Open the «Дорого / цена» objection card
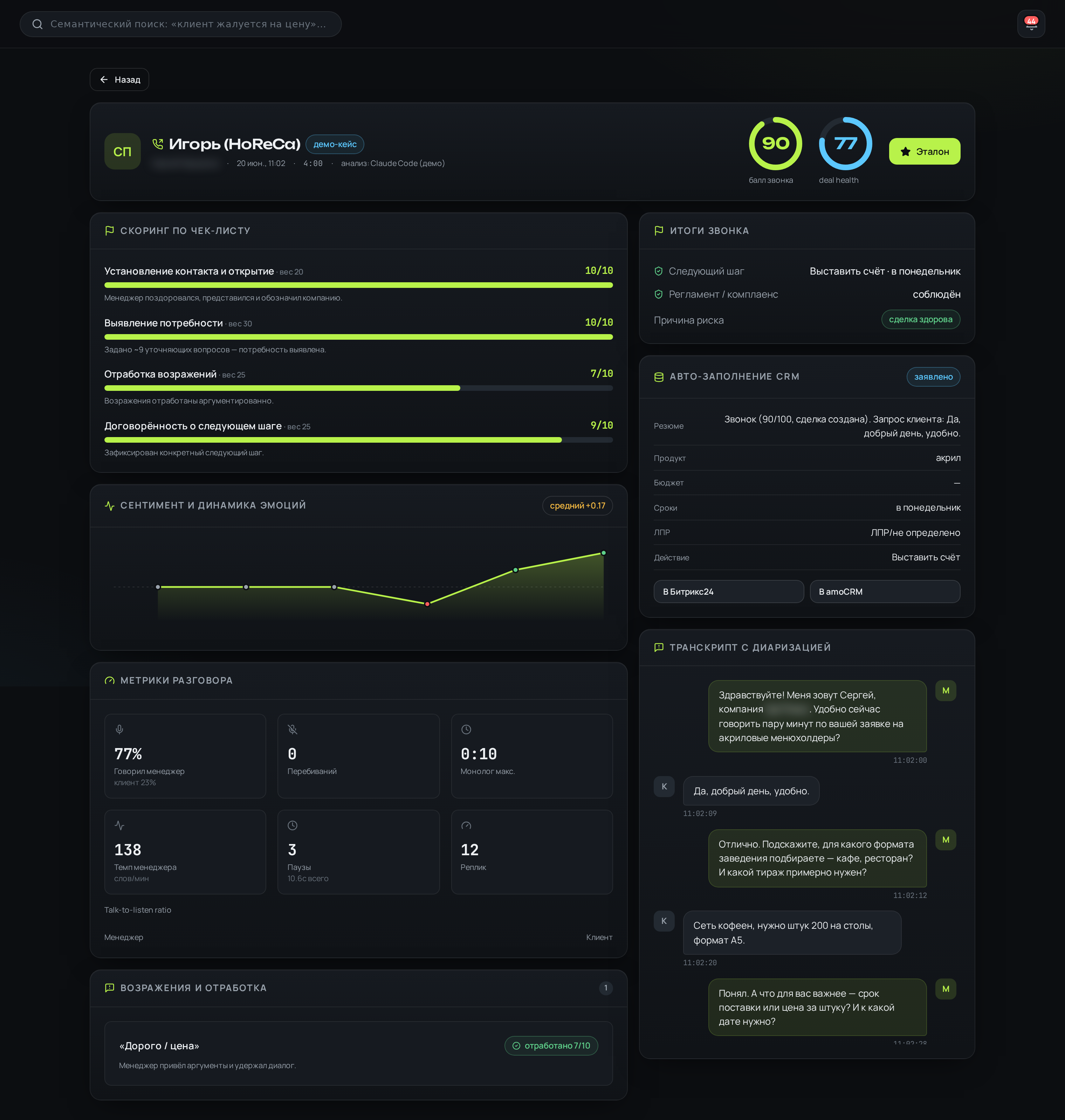The image size is (1065, 1120). coord(358,1053)
